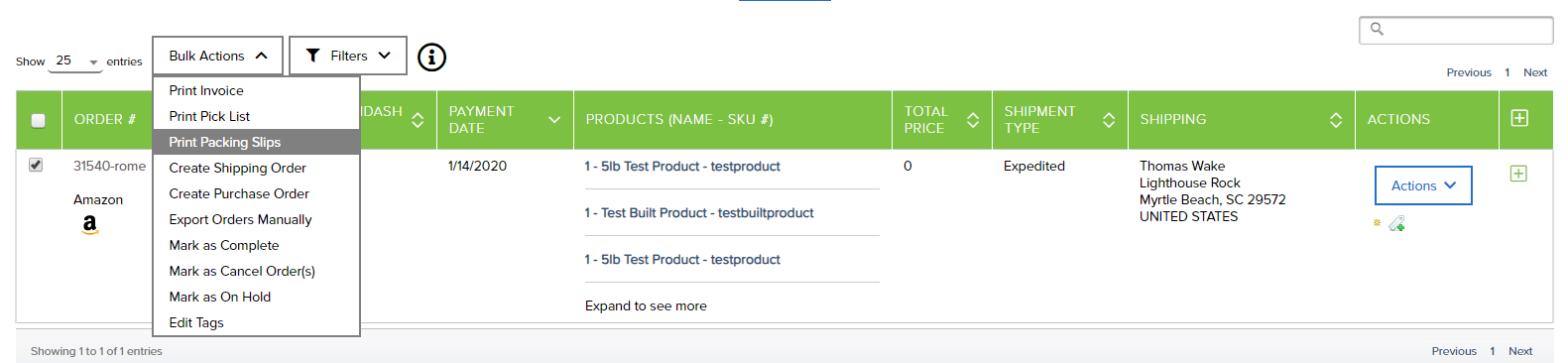Click the info circle icon
This screenshot has height=363, width=1568.
point(431,58)
